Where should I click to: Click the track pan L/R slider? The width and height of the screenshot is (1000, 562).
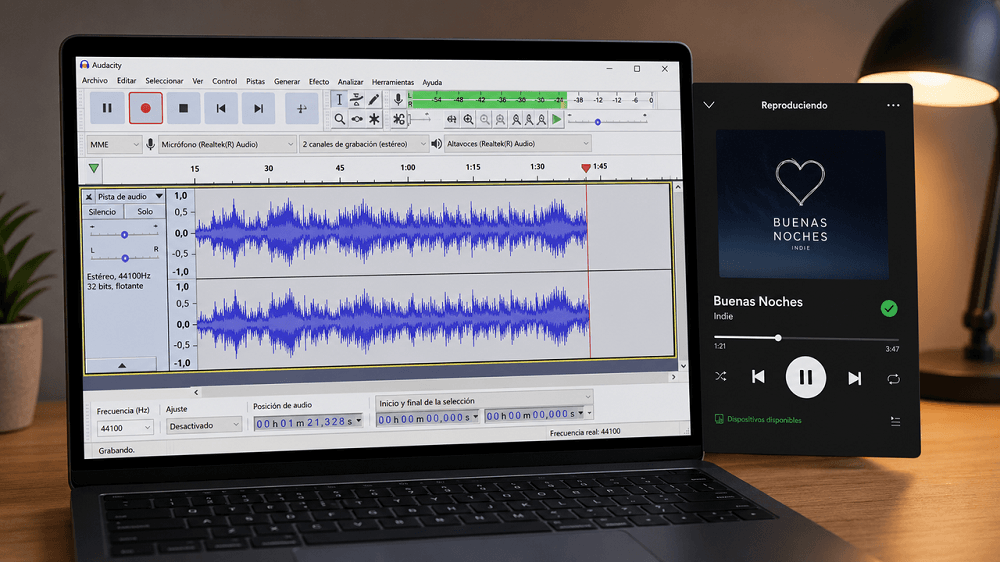125,258
